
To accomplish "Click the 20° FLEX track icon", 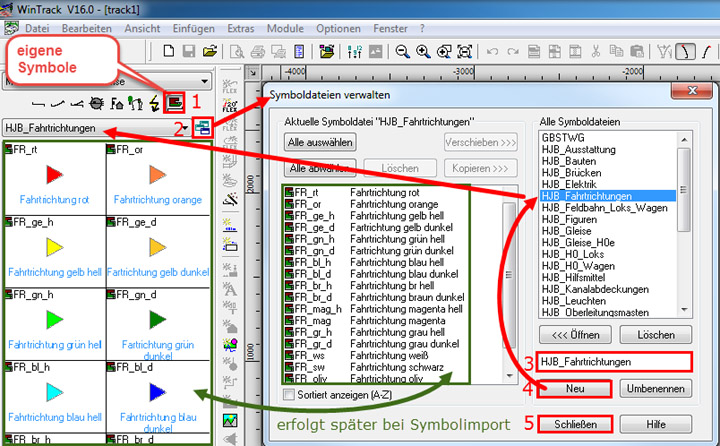I will click(x=230, y=107).
